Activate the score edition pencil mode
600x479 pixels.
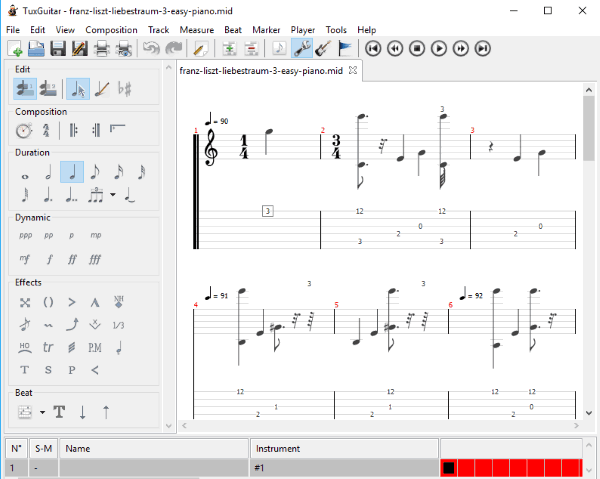pos(101,89)
